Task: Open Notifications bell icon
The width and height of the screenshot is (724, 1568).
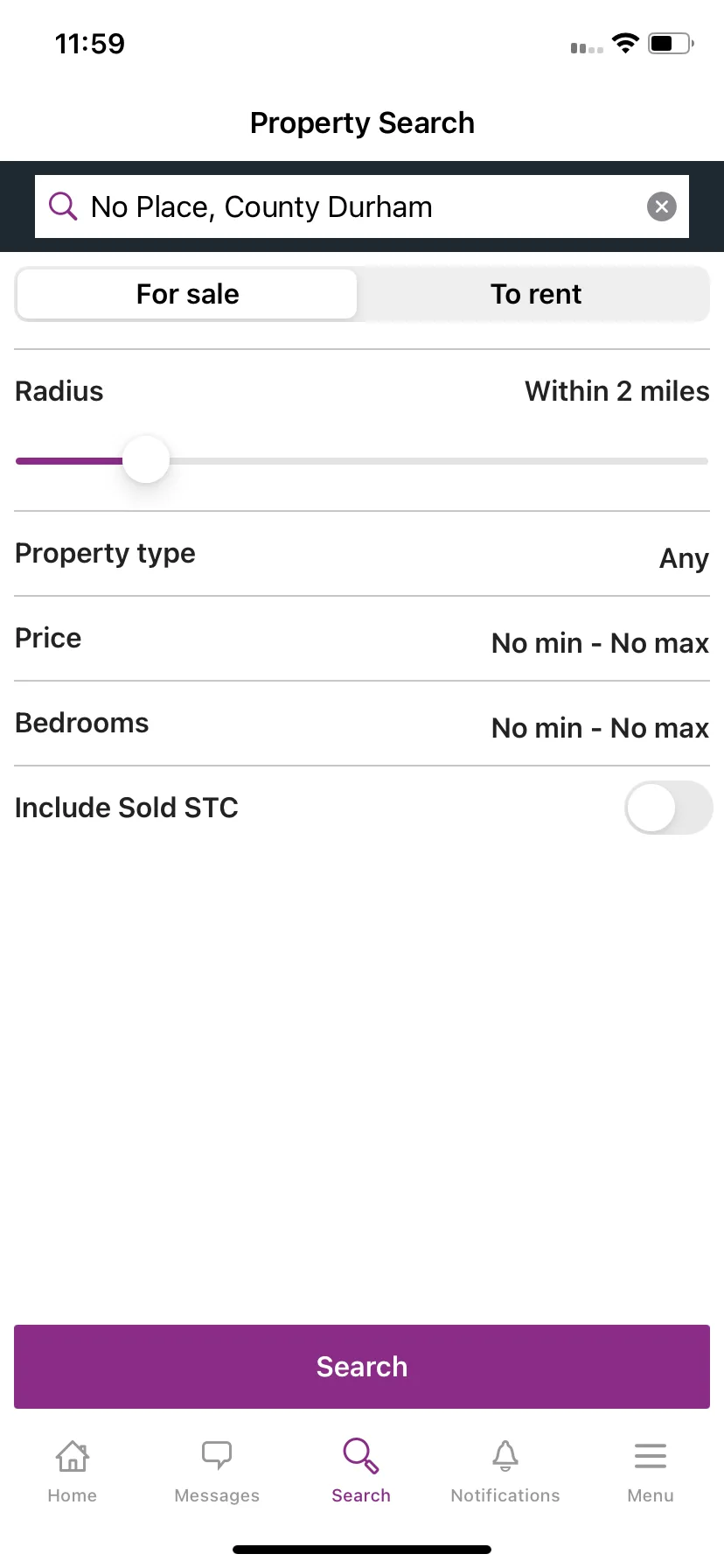Action: 505,1455
